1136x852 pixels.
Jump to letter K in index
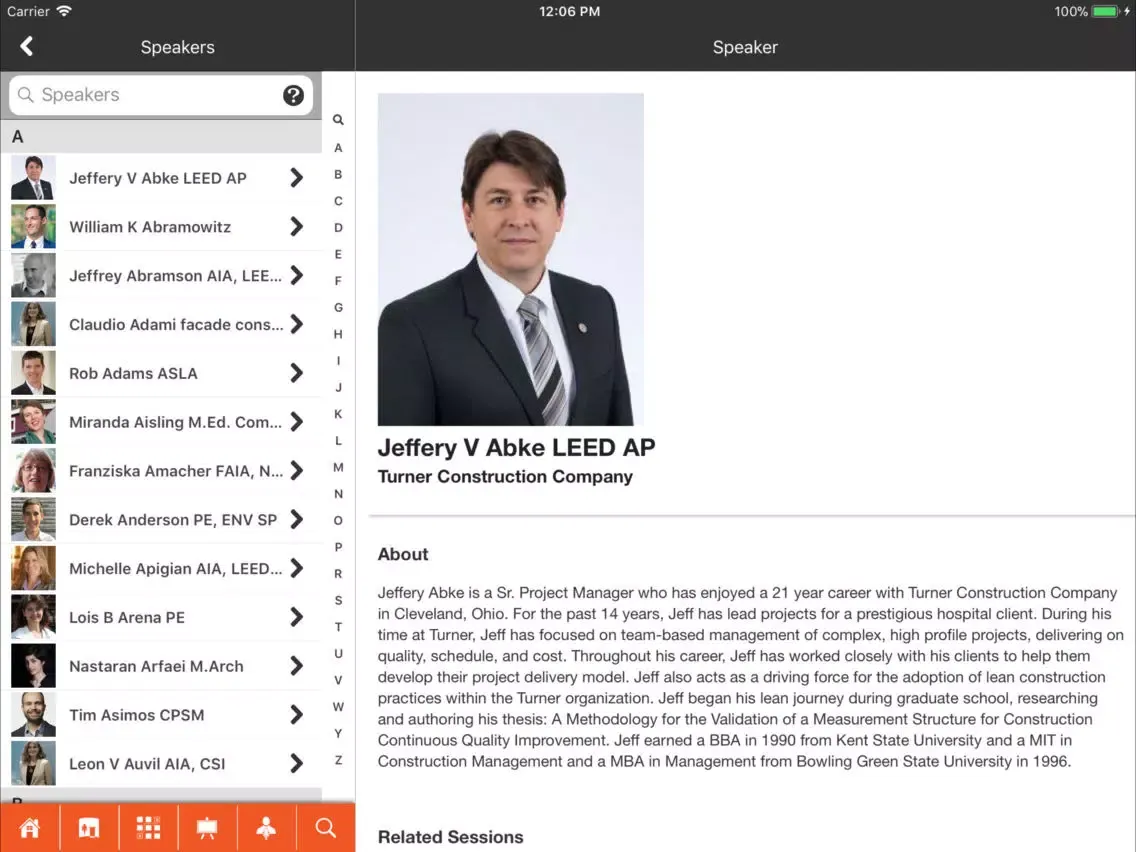pyautogui.click(x=338, y=414)
